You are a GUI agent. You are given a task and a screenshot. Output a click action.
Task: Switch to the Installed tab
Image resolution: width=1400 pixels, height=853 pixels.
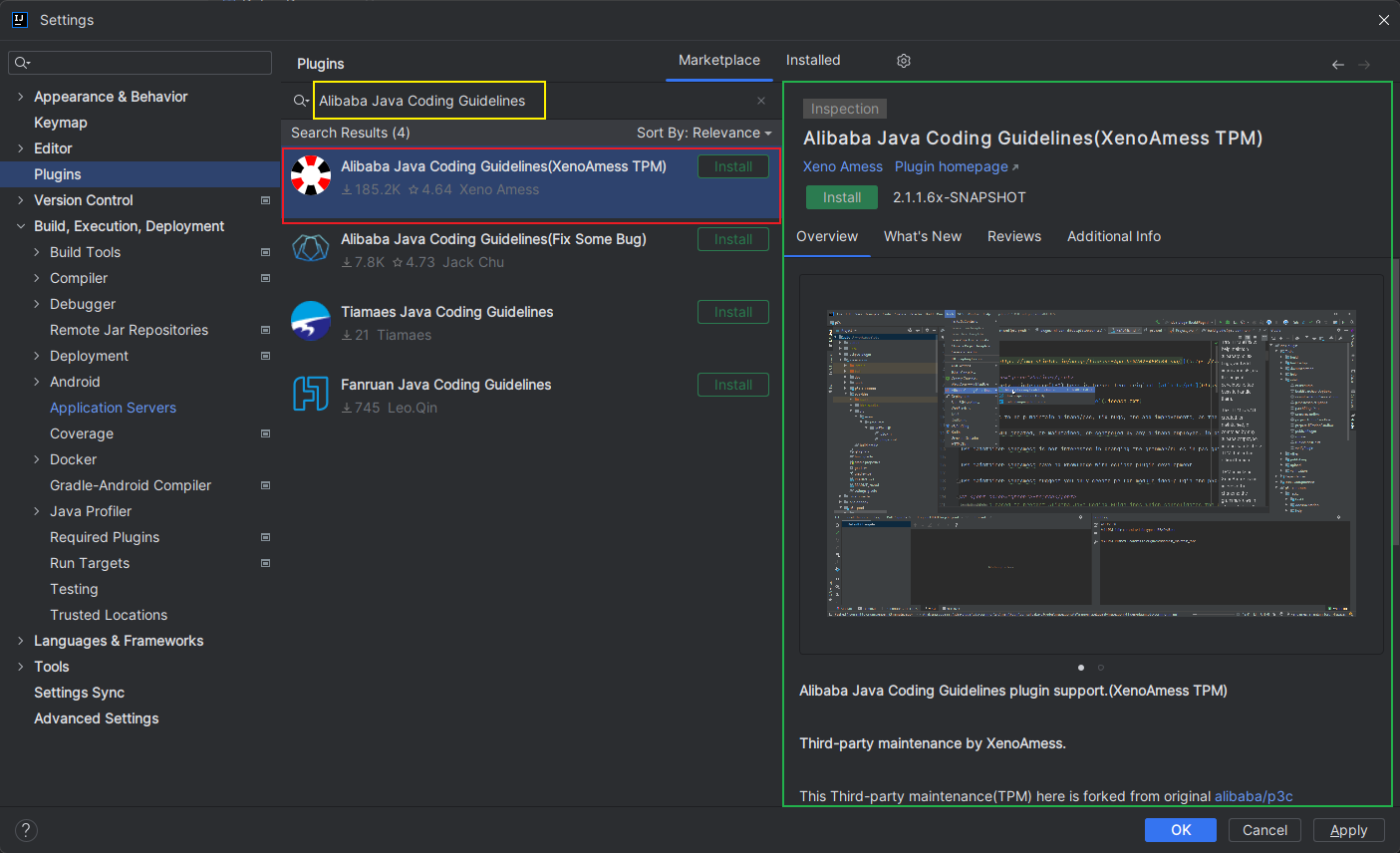(813, 60)
